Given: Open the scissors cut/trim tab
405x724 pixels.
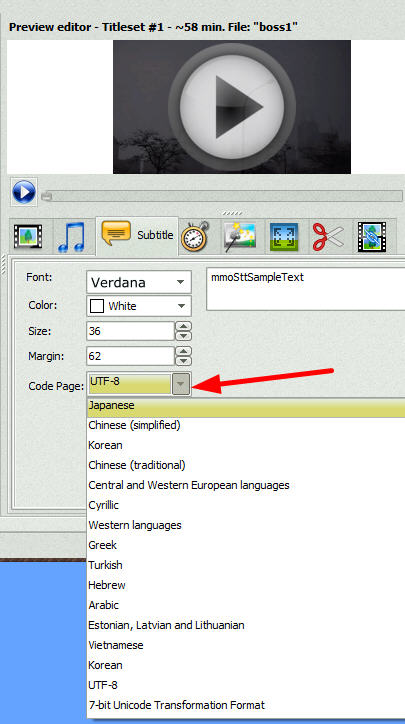Looking at the screenshot, I should coord(328,236).
